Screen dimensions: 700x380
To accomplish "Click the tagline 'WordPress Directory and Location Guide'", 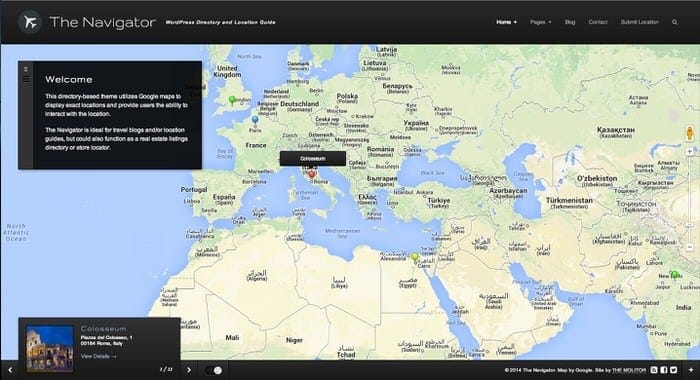I will pyautogui.click(x=221, y=22).
